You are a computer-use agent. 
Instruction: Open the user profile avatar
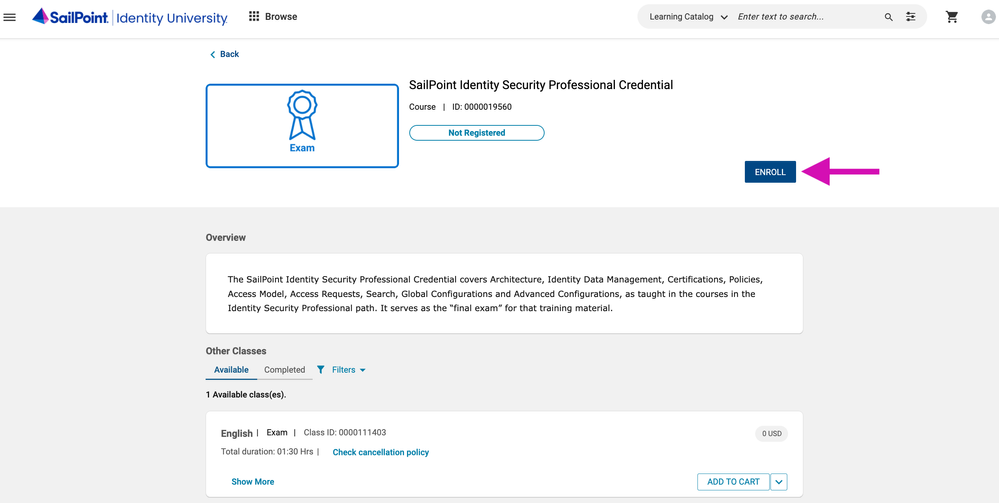coord(988,17)
